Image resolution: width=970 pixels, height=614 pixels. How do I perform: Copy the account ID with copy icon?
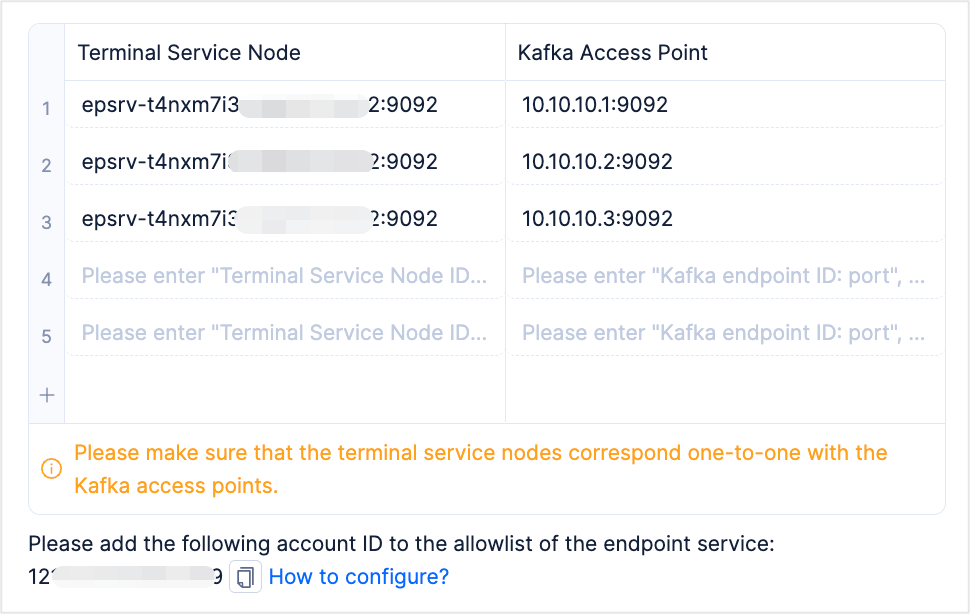point(245,577)
